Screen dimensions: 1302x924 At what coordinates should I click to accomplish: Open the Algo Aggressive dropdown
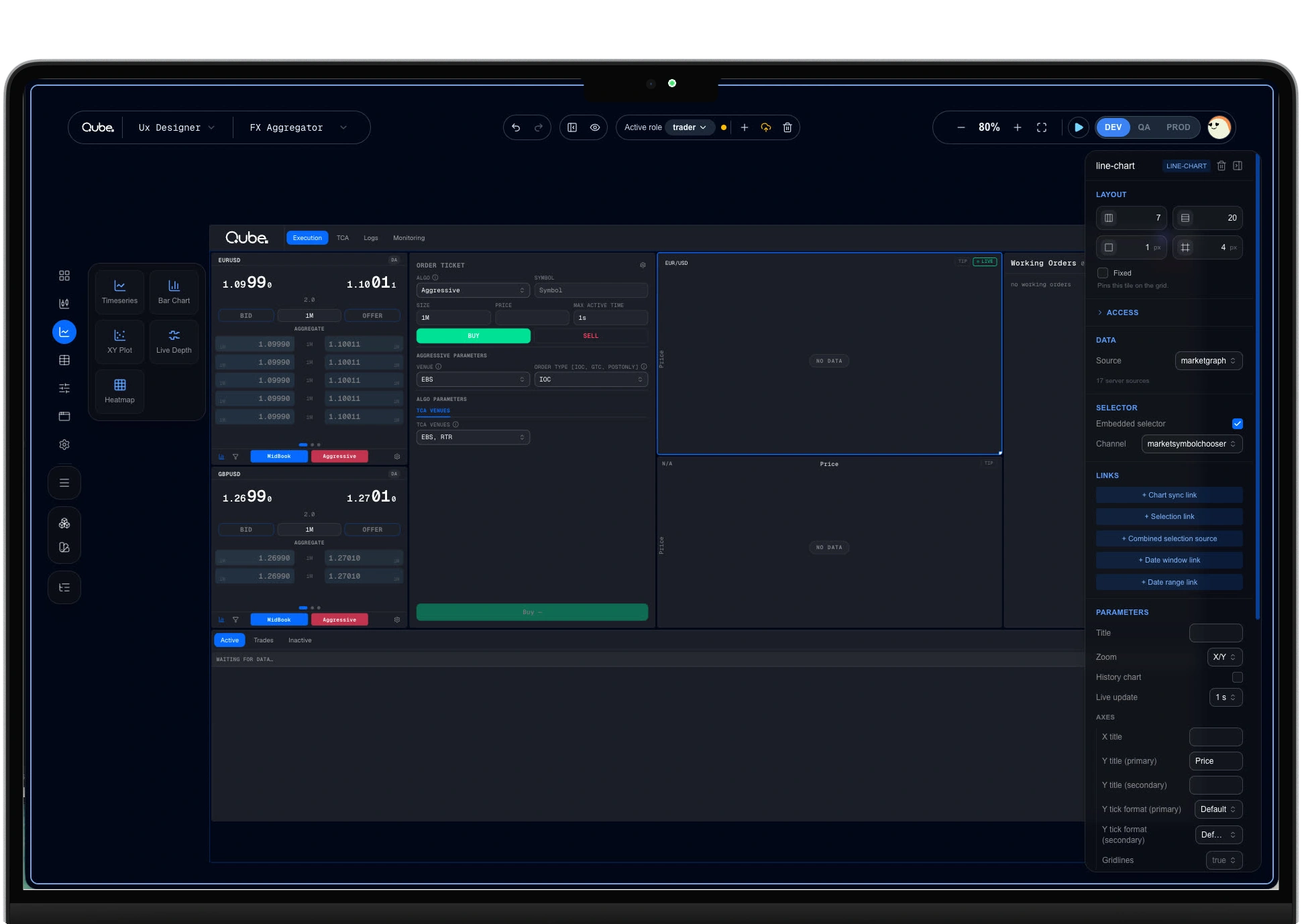(473, 290)
